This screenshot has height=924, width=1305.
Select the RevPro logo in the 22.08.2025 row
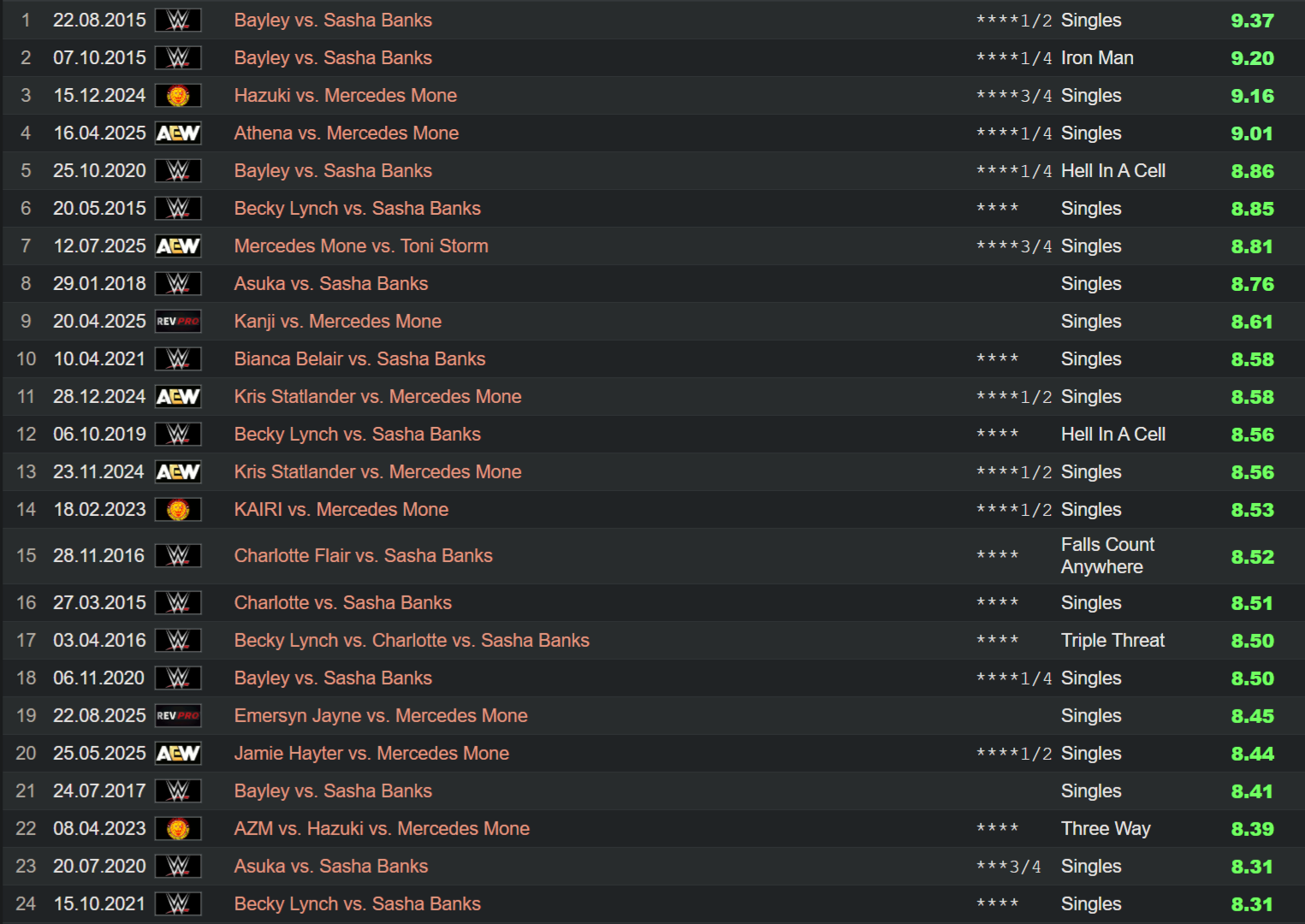[x=178, y=716]
